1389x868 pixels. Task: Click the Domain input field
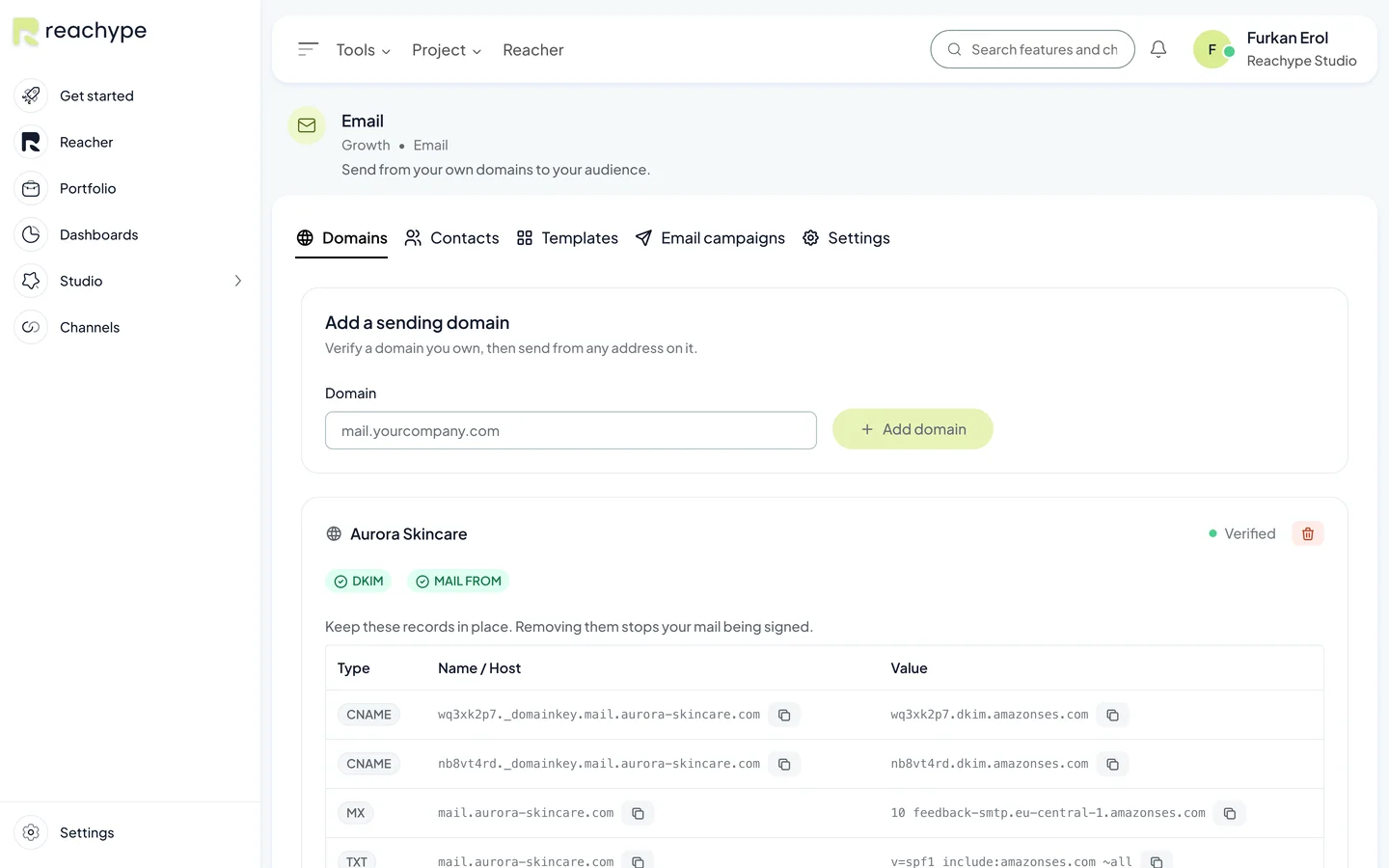(571, 430)
